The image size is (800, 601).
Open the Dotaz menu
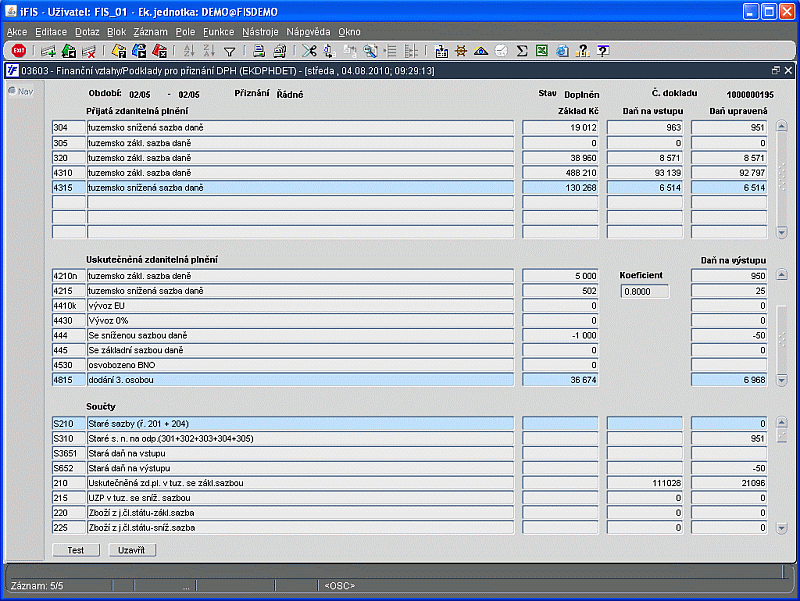click(87, 32)
